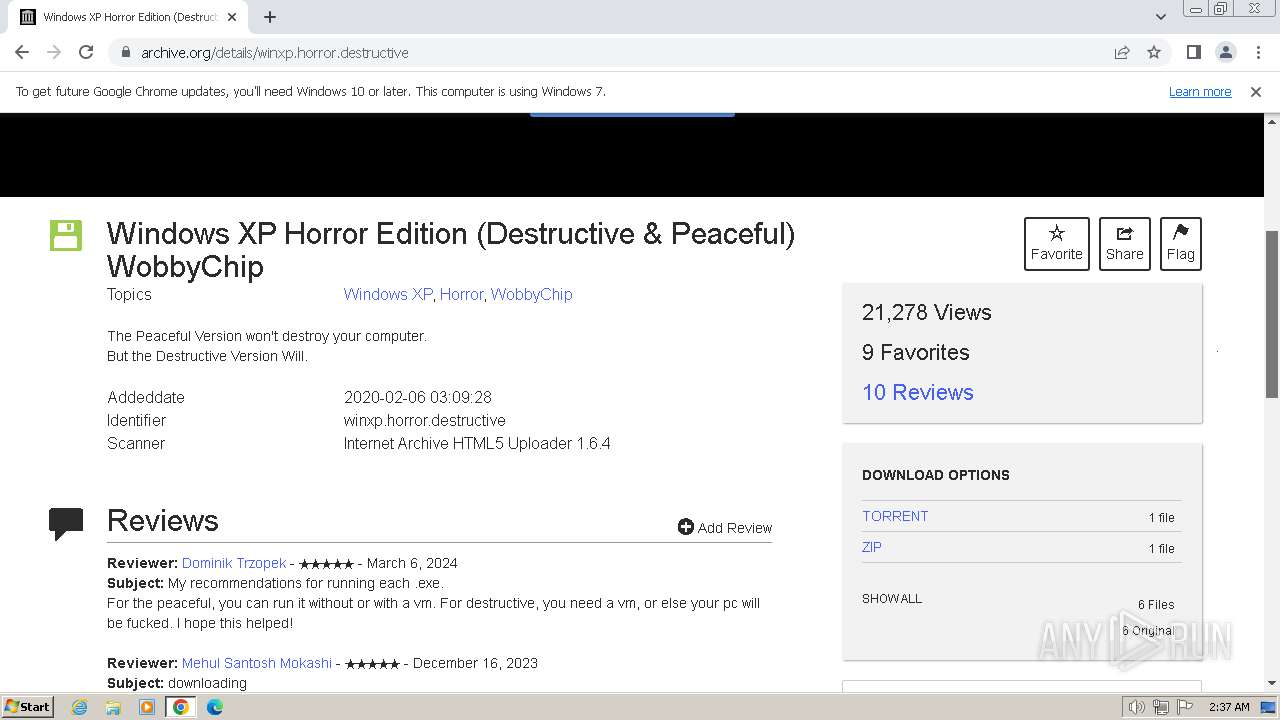Viewport: 1280px width, 720px height.
Task: Open Windows Explorer folder from taskbar
Action: coord(113,706)
